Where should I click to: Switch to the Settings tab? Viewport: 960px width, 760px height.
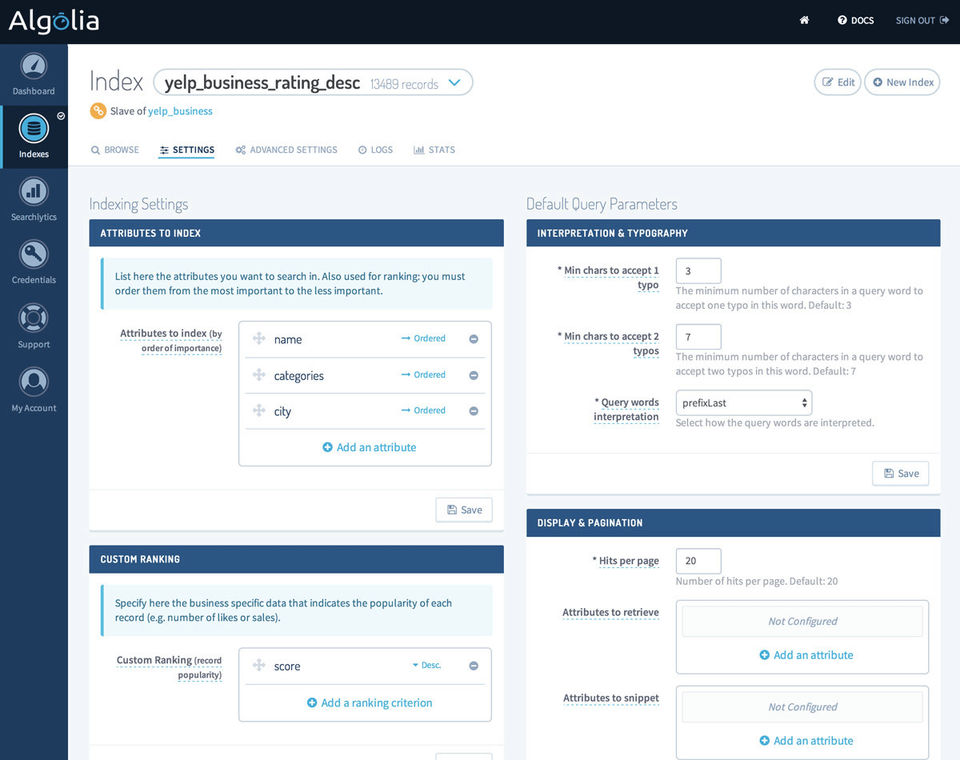pos(187,150)
